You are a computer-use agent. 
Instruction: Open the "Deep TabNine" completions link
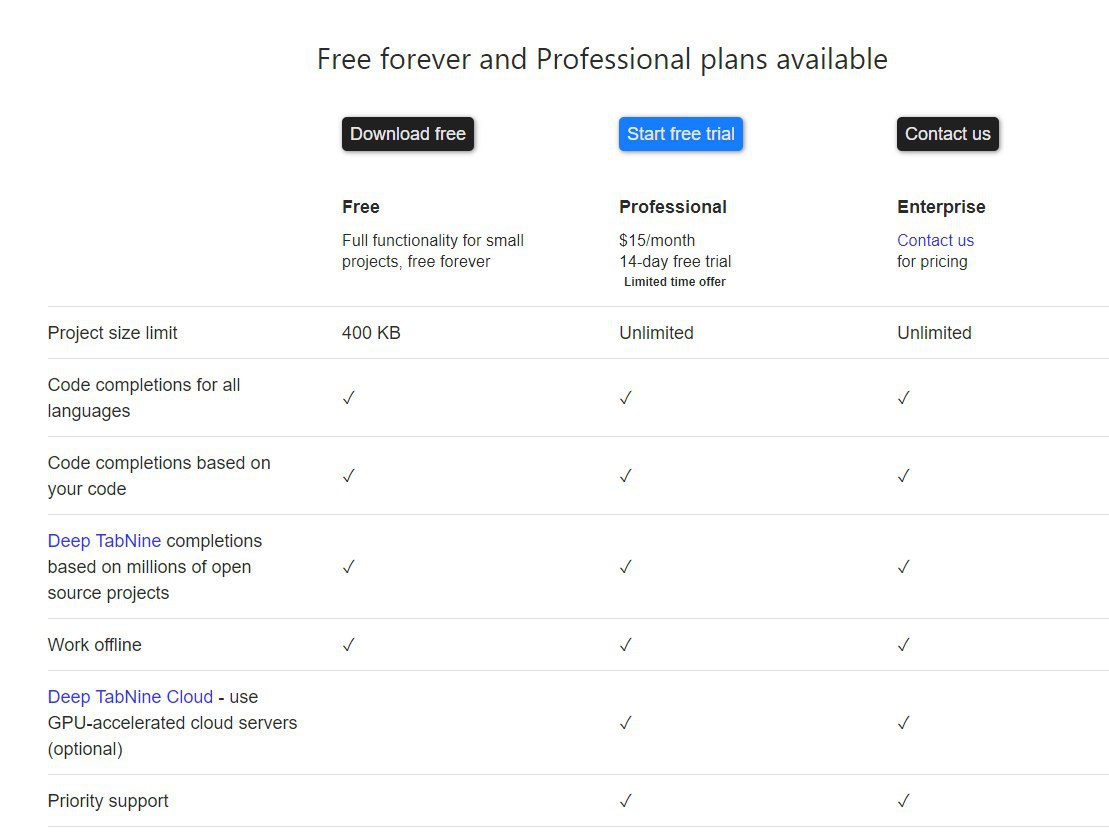[x=104, y=541]
